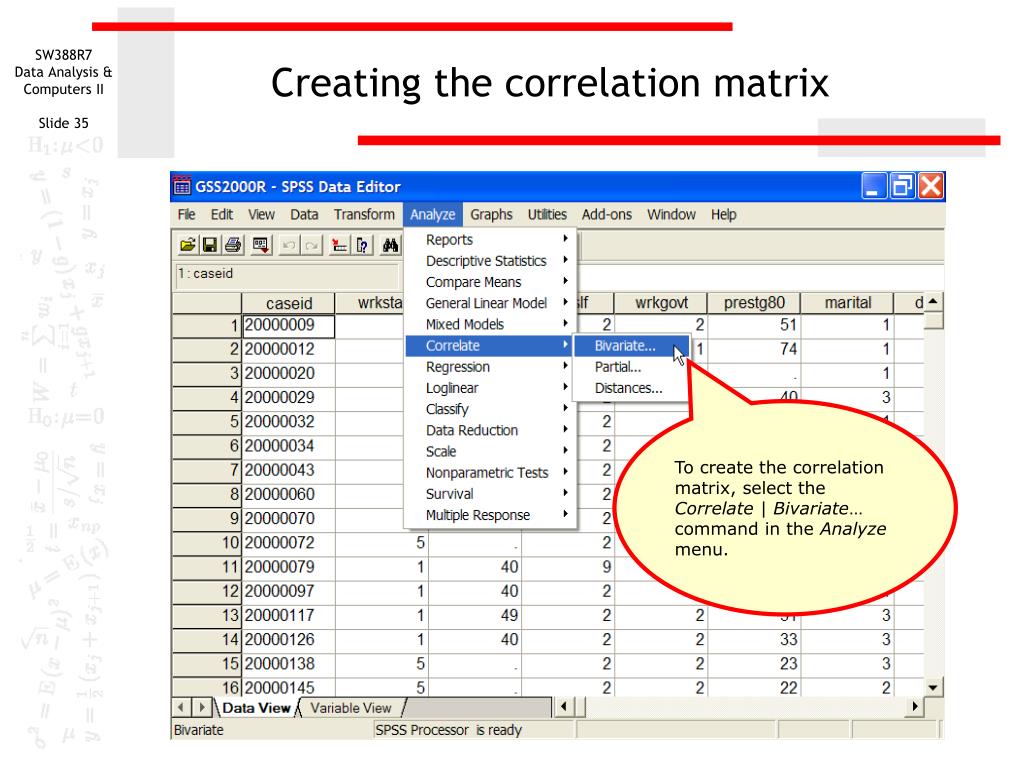Expand the Loglinear submenu
The image size is (1024, 768).
point(490,388)
